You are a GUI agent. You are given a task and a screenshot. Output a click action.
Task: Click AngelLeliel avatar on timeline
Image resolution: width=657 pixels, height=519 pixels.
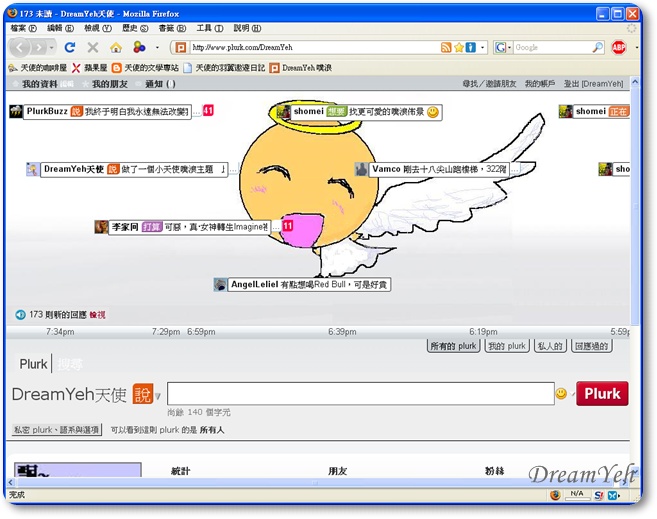(x=220, y=285)
